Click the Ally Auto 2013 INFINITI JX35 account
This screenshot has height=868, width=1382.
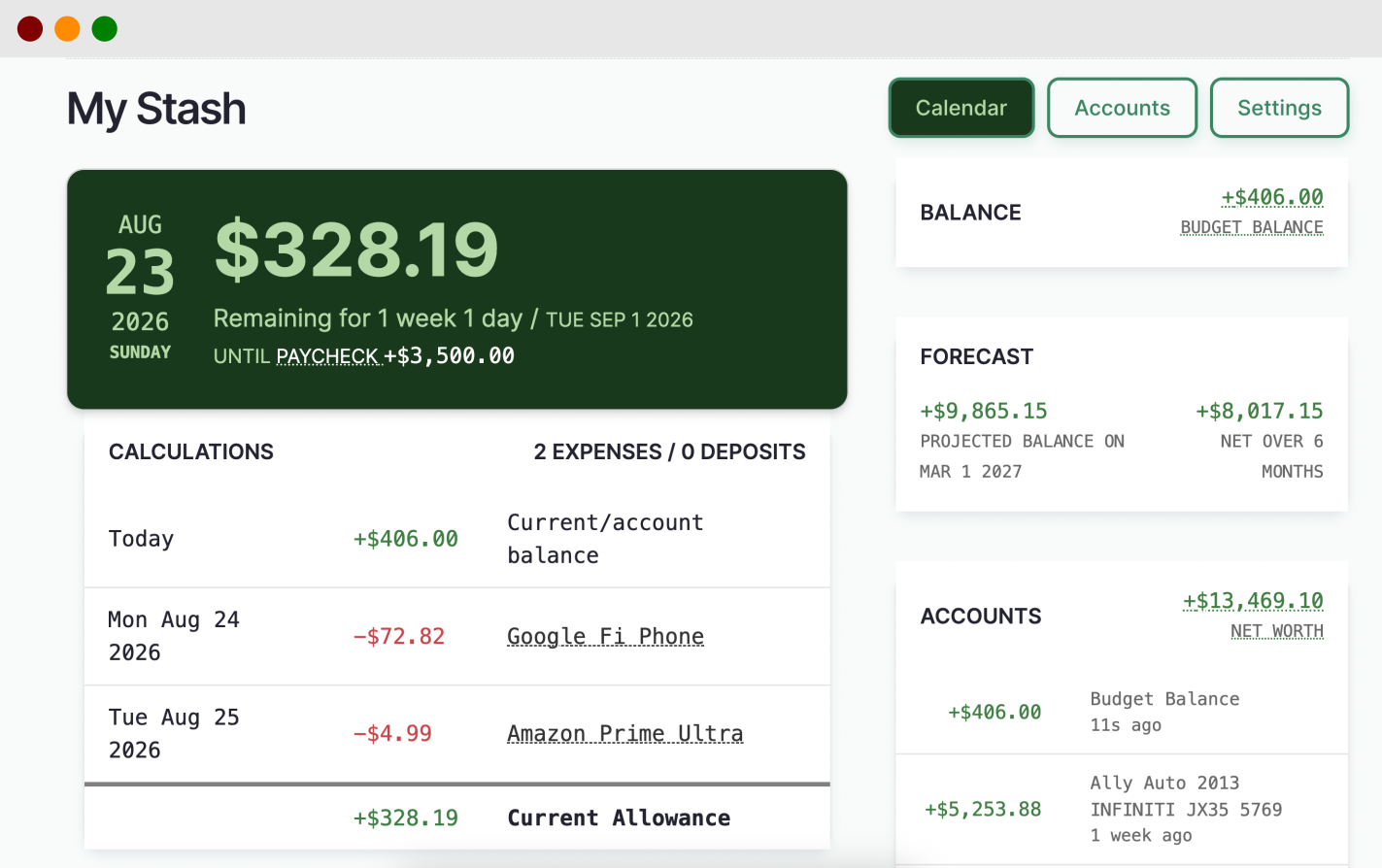tap(1186, 796)
